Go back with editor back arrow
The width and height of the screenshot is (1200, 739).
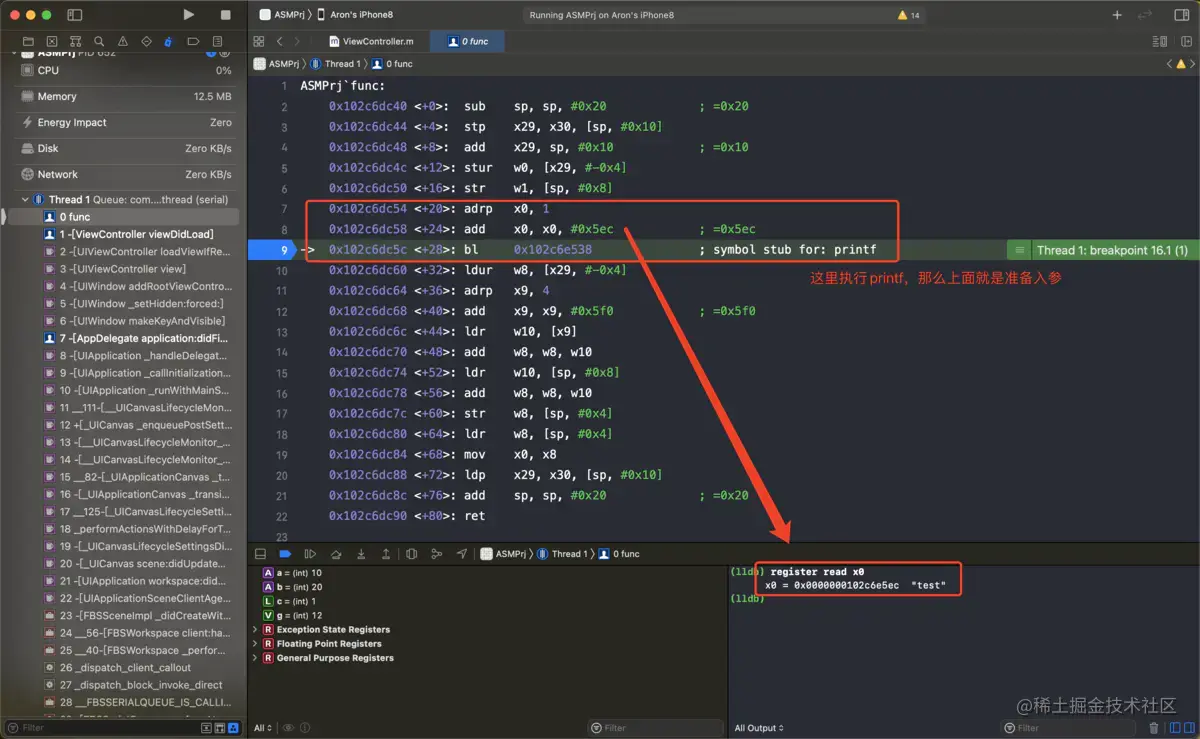point(281,41)
